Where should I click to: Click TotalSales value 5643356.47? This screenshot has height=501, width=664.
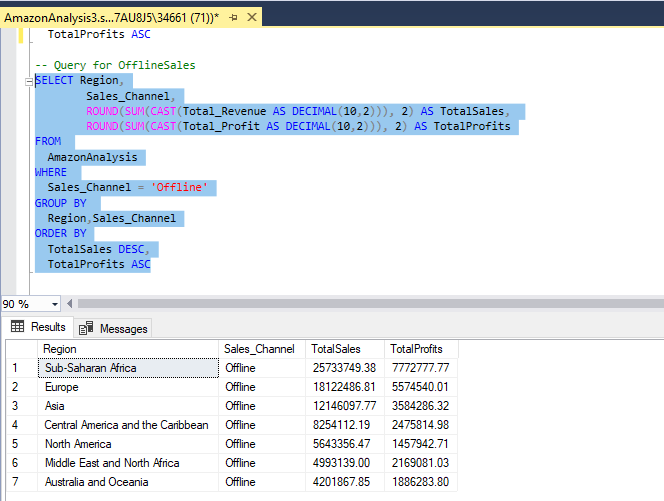345,444
